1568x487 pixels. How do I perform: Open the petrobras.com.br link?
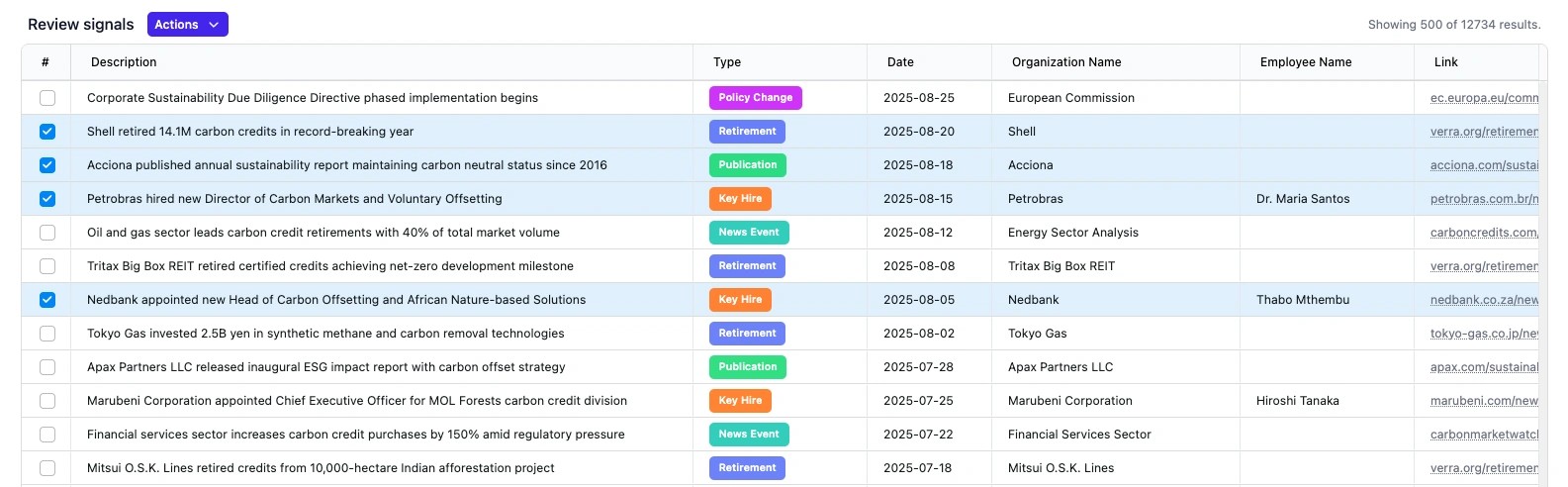coord(1483,199)
